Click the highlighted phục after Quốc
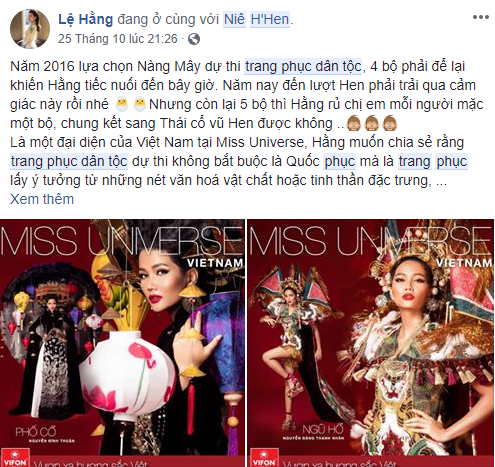This screenshot has width=495, height=467. tap(340, 161)
